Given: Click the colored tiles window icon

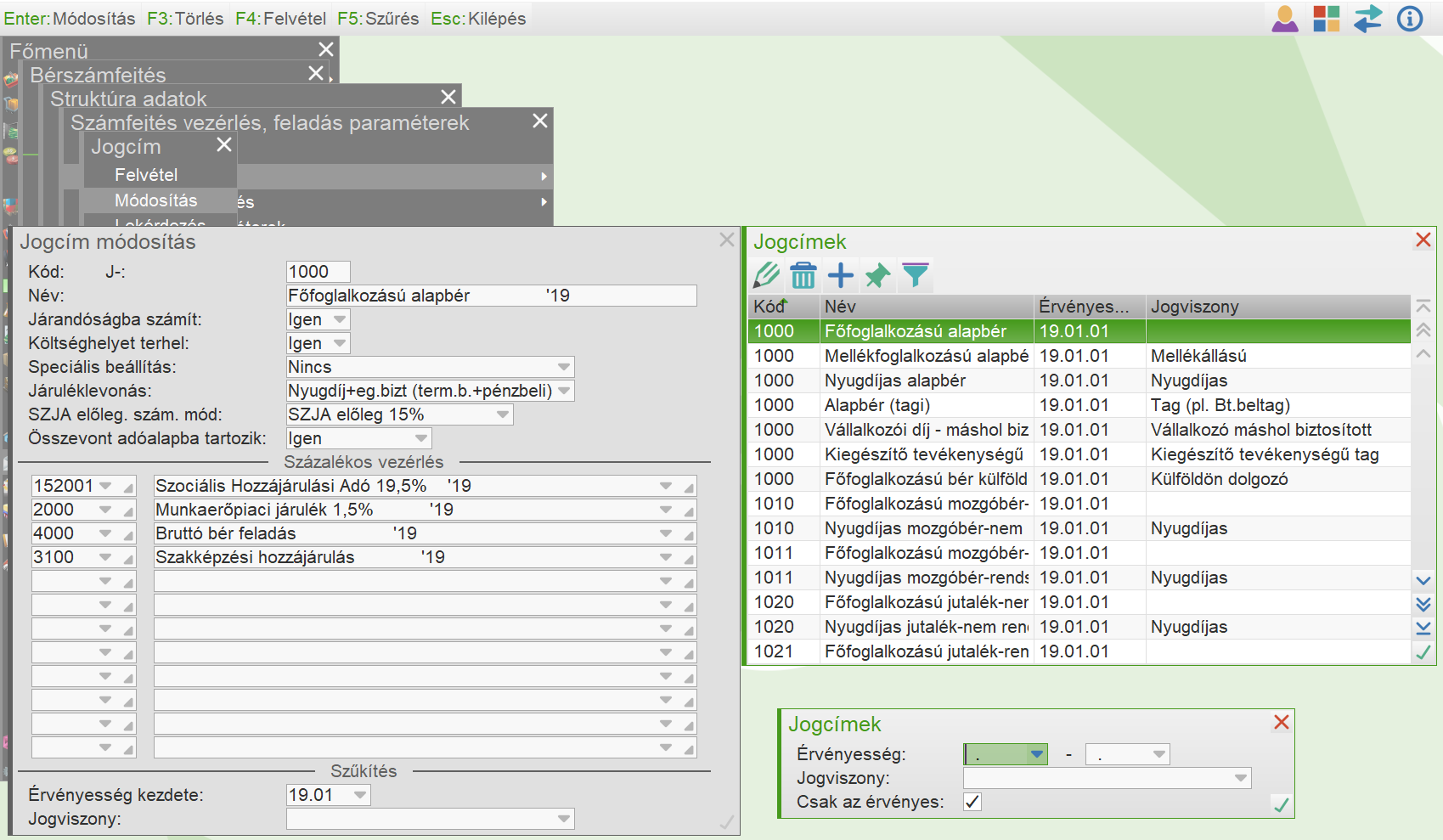Looking at the screenshot, I should point(1326,19).
